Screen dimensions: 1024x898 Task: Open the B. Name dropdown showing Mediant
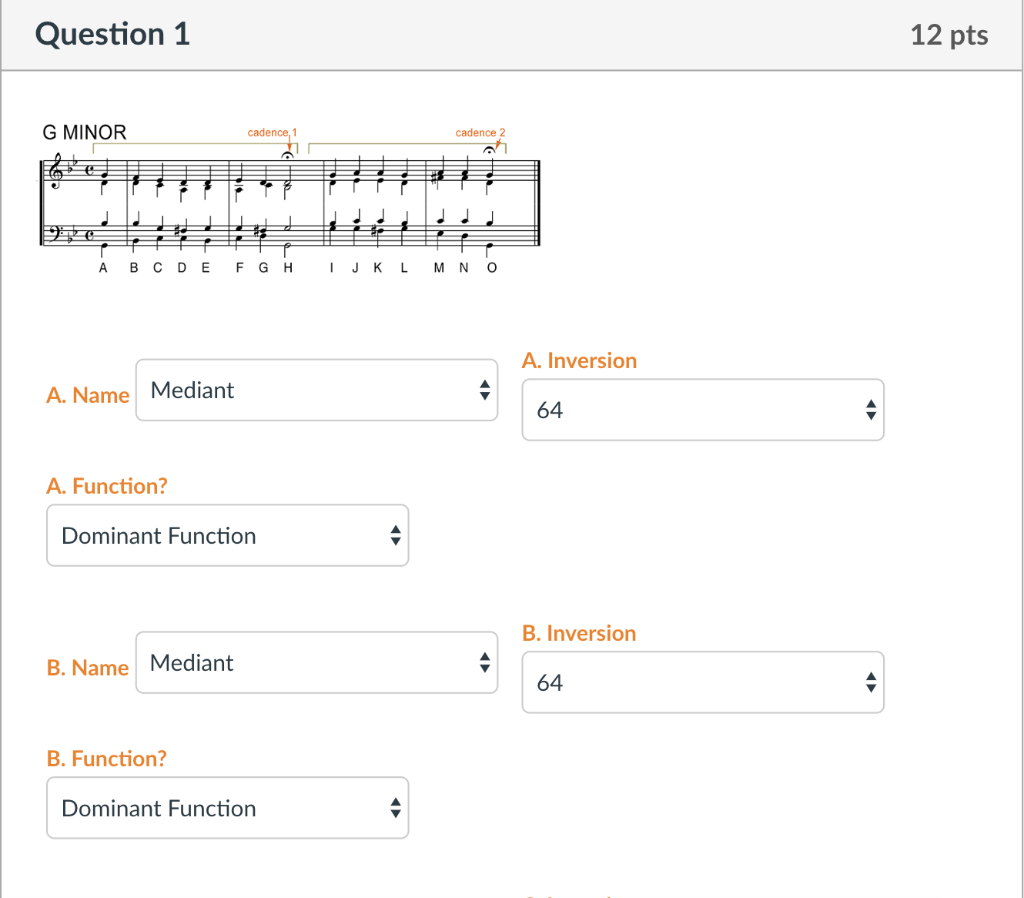(316, 662)
